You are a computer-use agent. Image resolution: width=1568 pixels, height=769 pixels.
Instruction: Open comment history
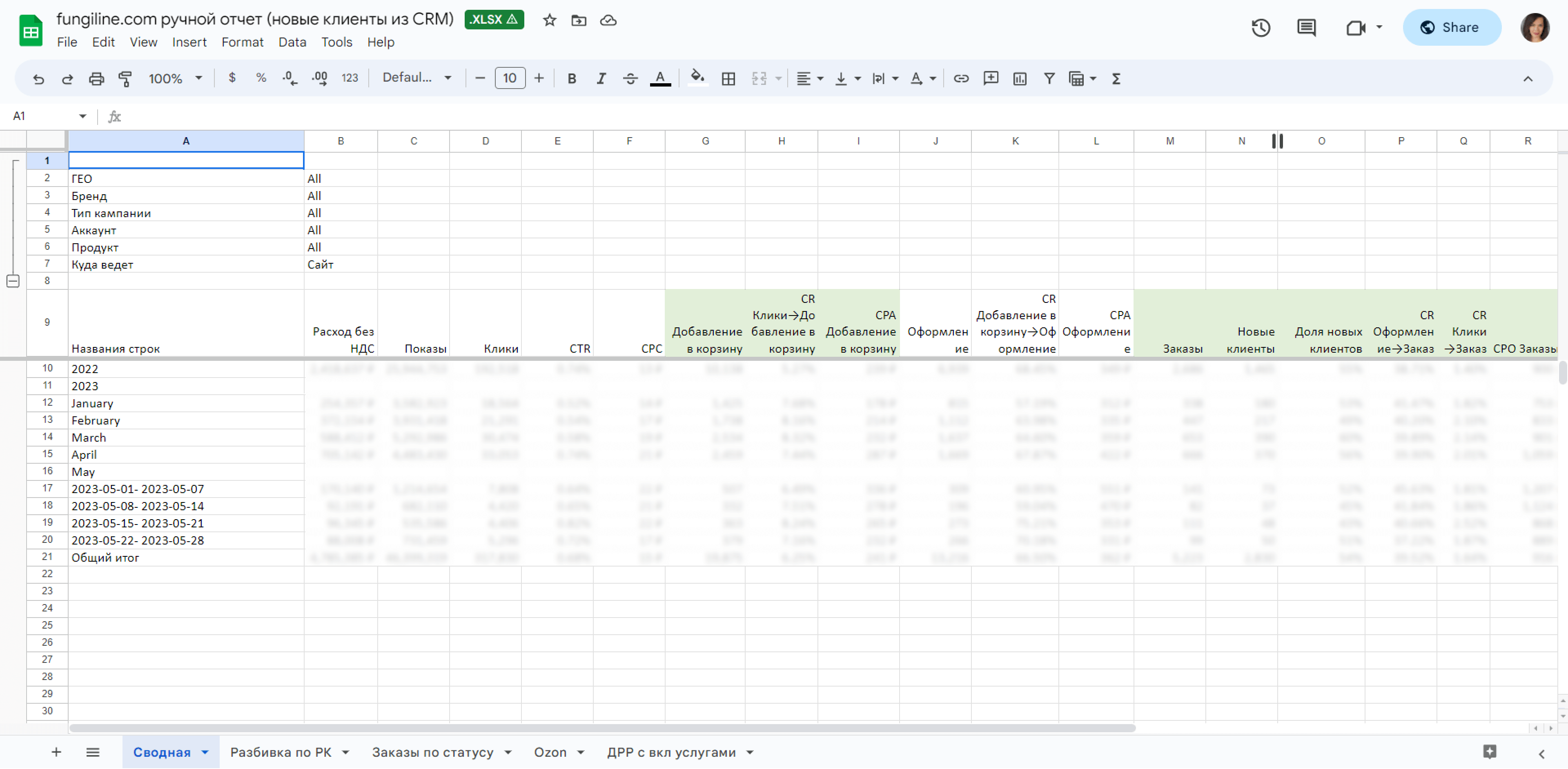(x=1306, y=27)
